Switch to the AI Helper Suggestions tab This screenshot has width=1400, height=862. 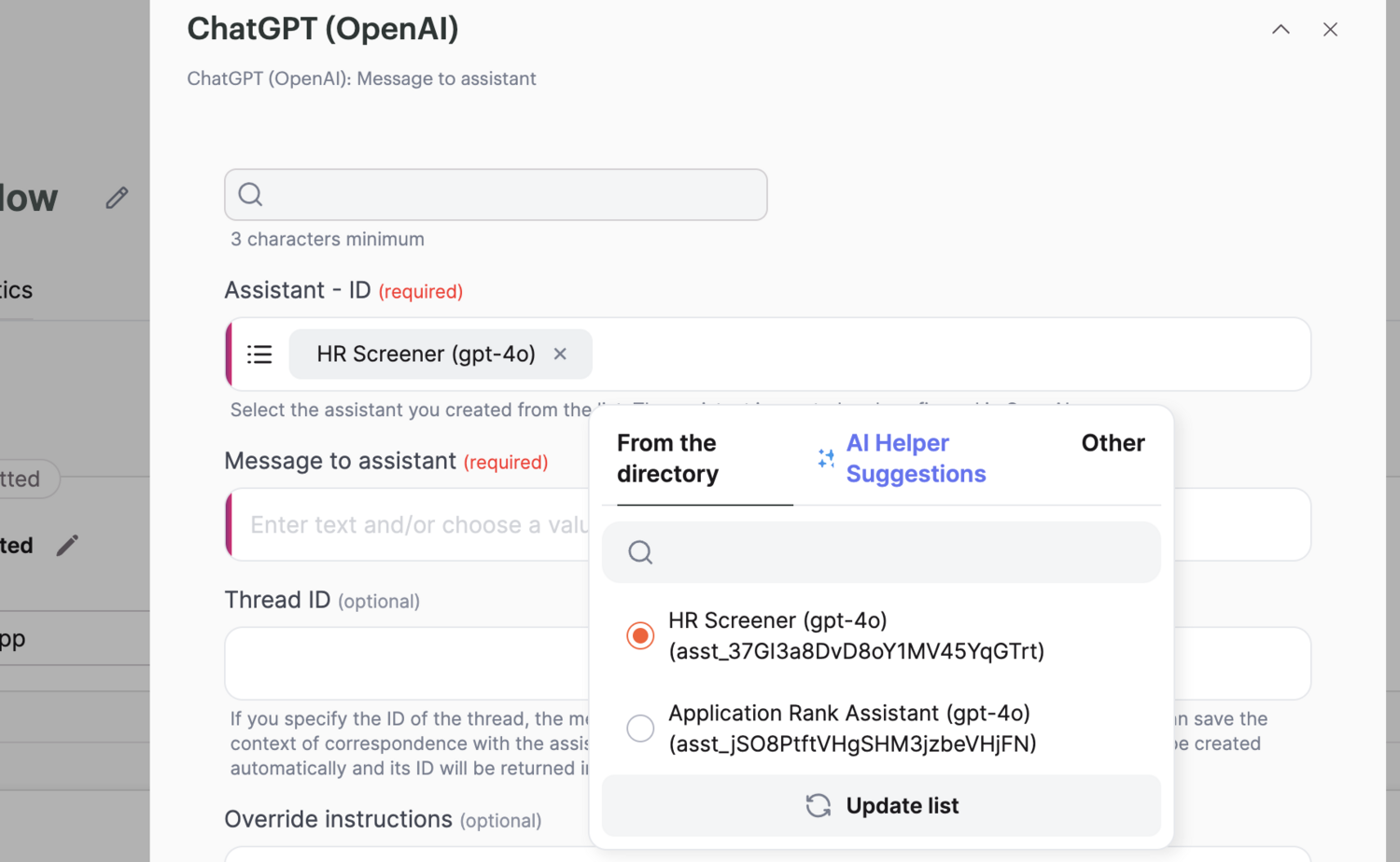[x=916, y=458]
